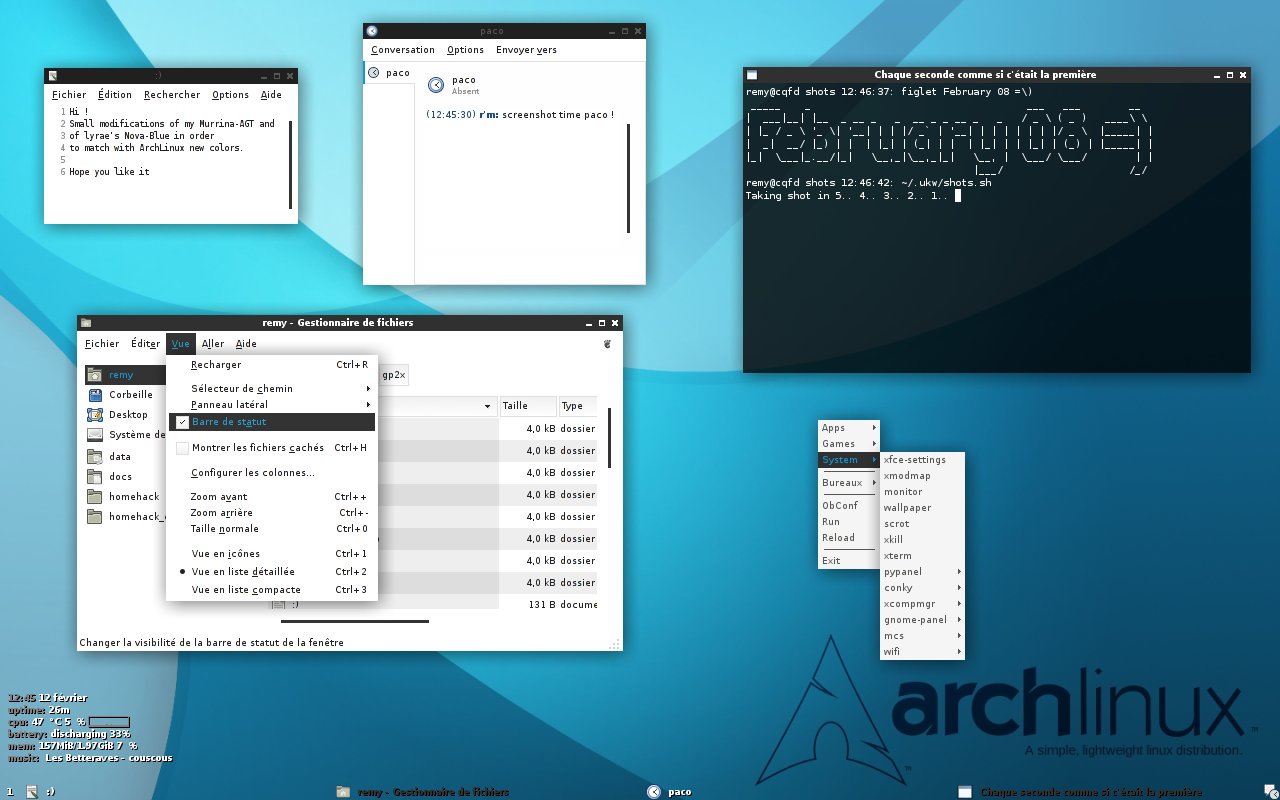Click the sort arrow in the file list header
This screenshot has height=800, width=1280.
tap(488, 407)
